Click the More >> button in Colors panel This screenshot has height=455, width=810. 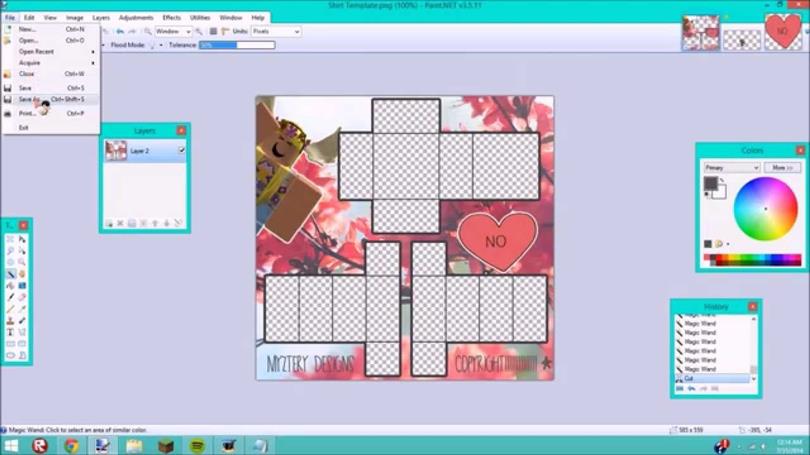(782, 168)
